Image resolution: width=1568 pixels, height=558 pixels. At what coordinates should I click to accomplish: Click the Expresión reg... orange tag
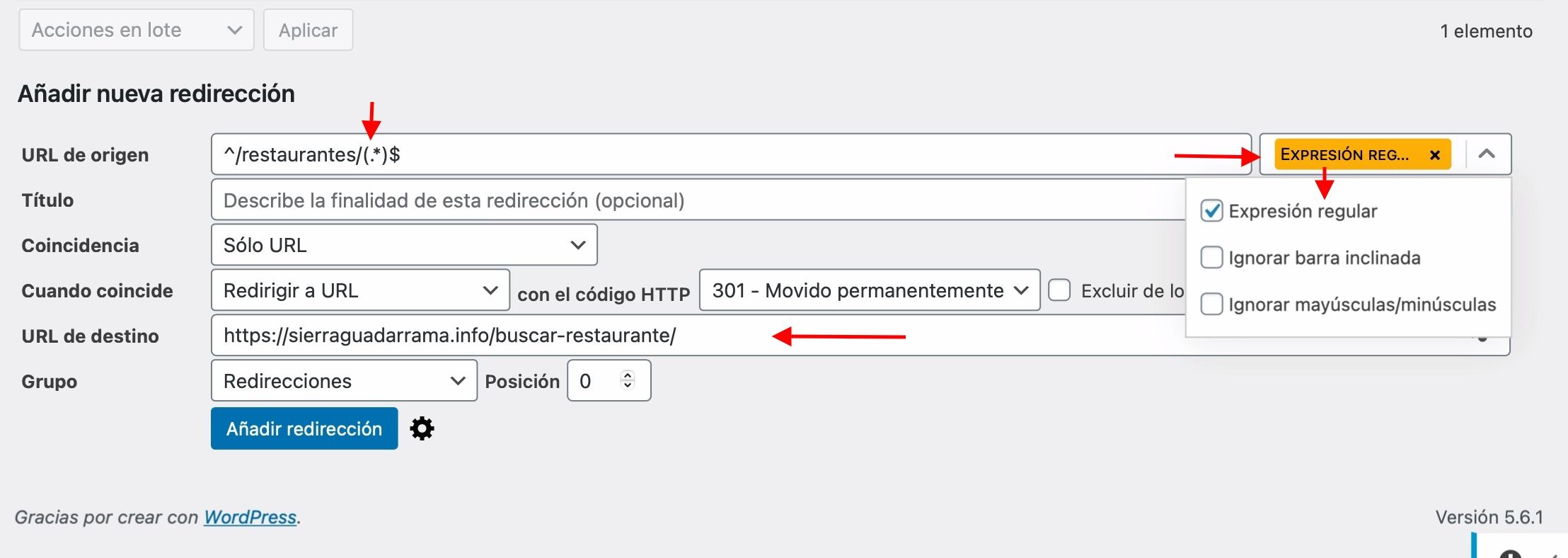pyautogui.click(x=1346, y=155)
